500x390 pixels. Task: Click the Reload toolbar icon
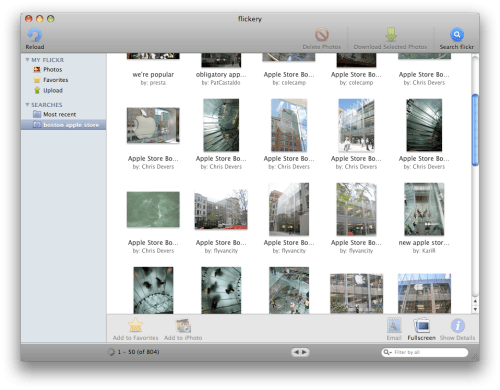[x=35, y=35]
